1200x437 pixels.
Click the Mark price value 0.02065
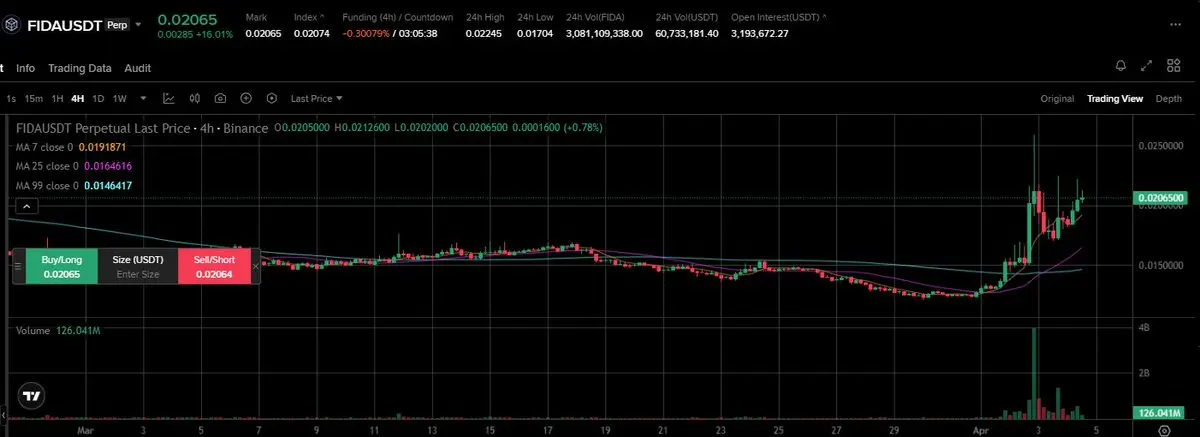click(263, 33)
